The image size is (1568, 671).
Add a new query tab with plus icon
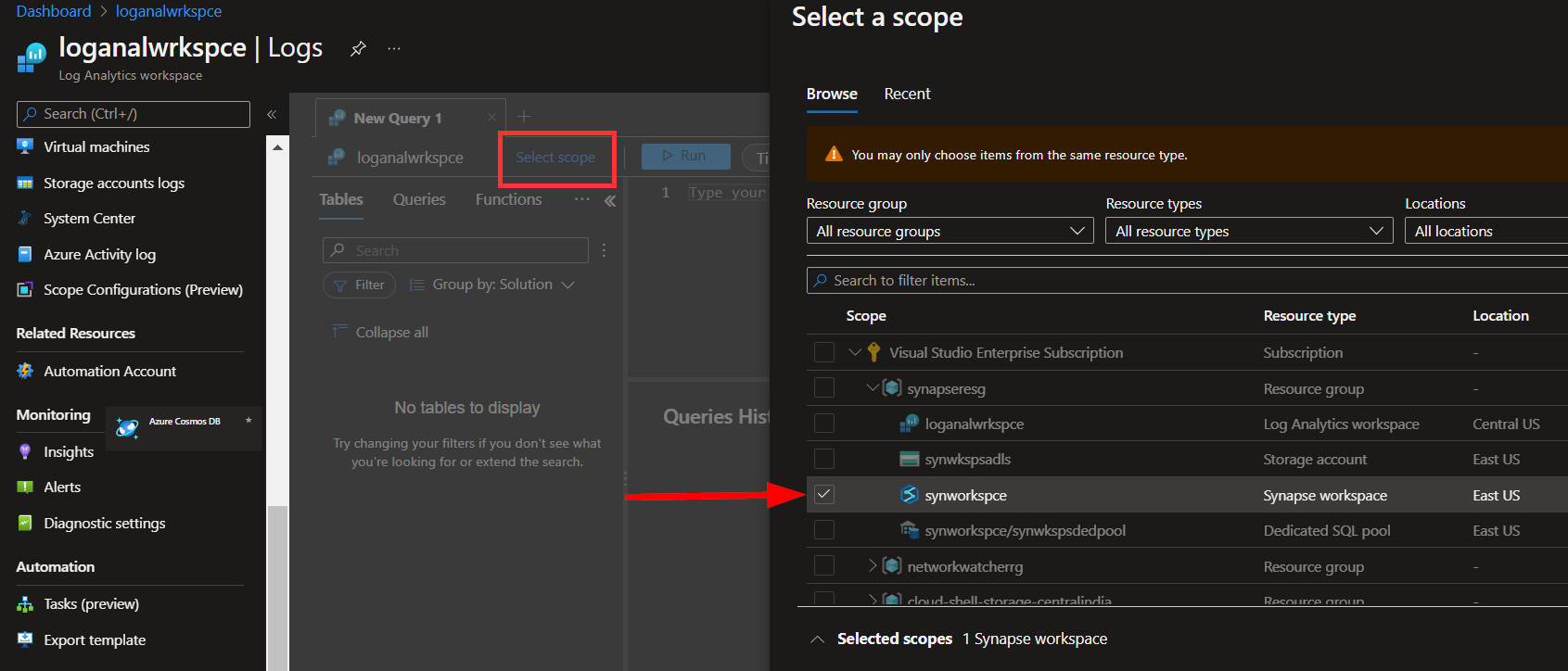tap(524, 117)
